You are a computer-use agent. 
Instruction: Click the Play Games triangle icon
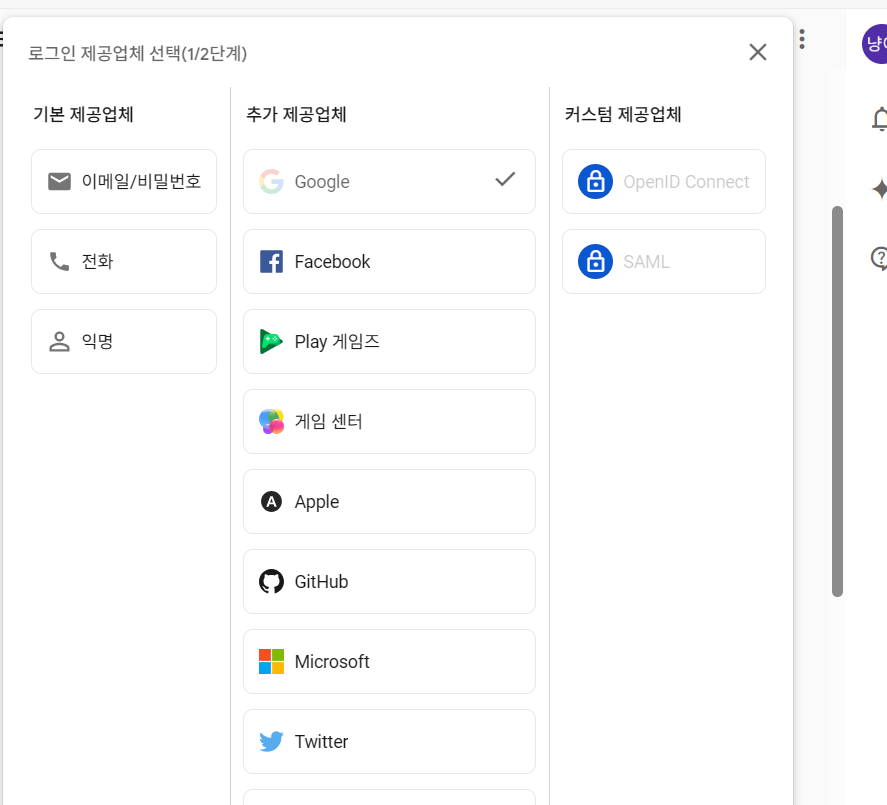(272, 341)
